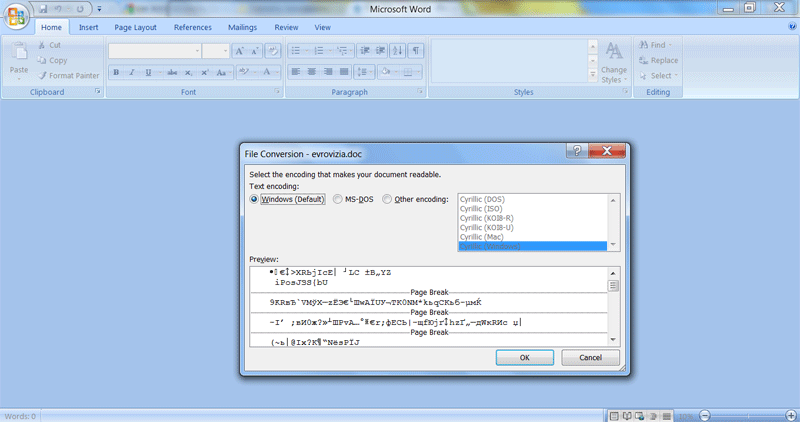Click Decrease Indent icon

[x=365, y=51]
